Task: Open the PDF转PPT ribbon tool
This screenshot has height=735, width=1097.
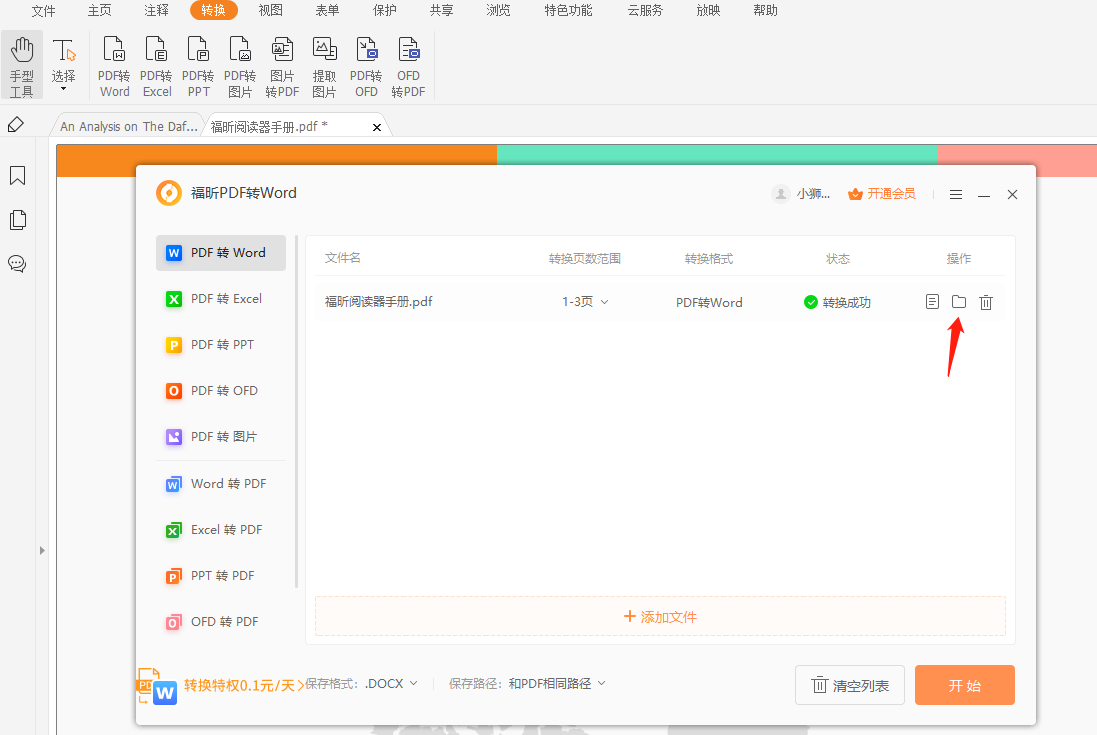Action: point(198,64)
